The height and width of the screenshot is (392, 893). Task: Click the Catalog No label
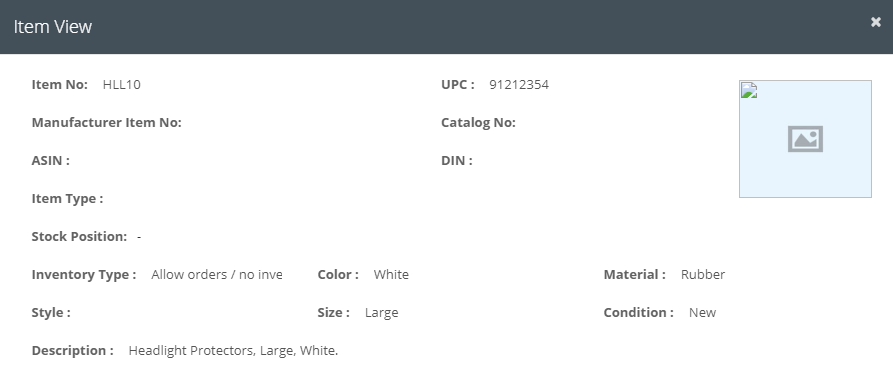pos(478,122)
